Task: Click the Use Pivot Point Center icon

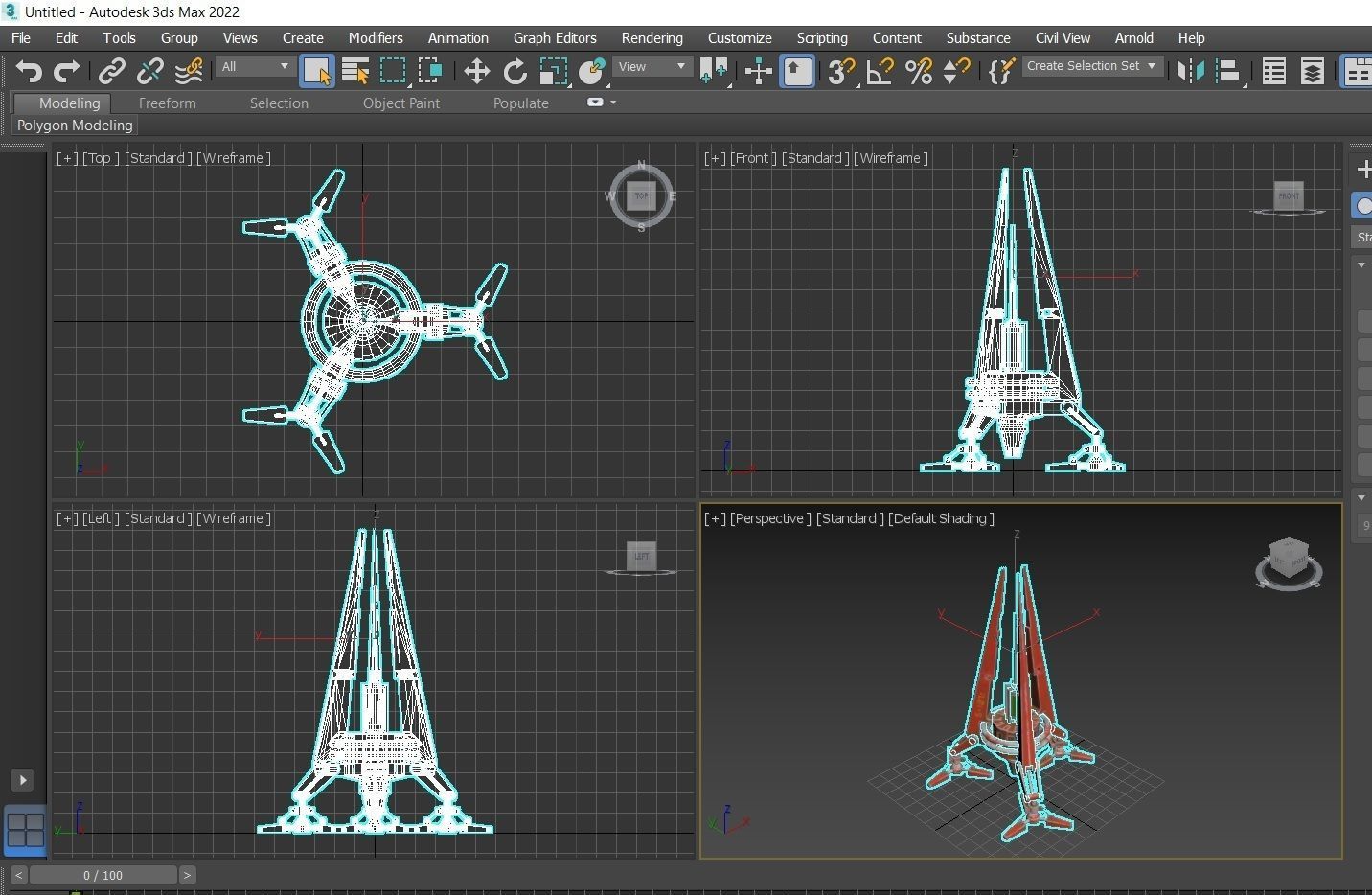Action: 713,71
